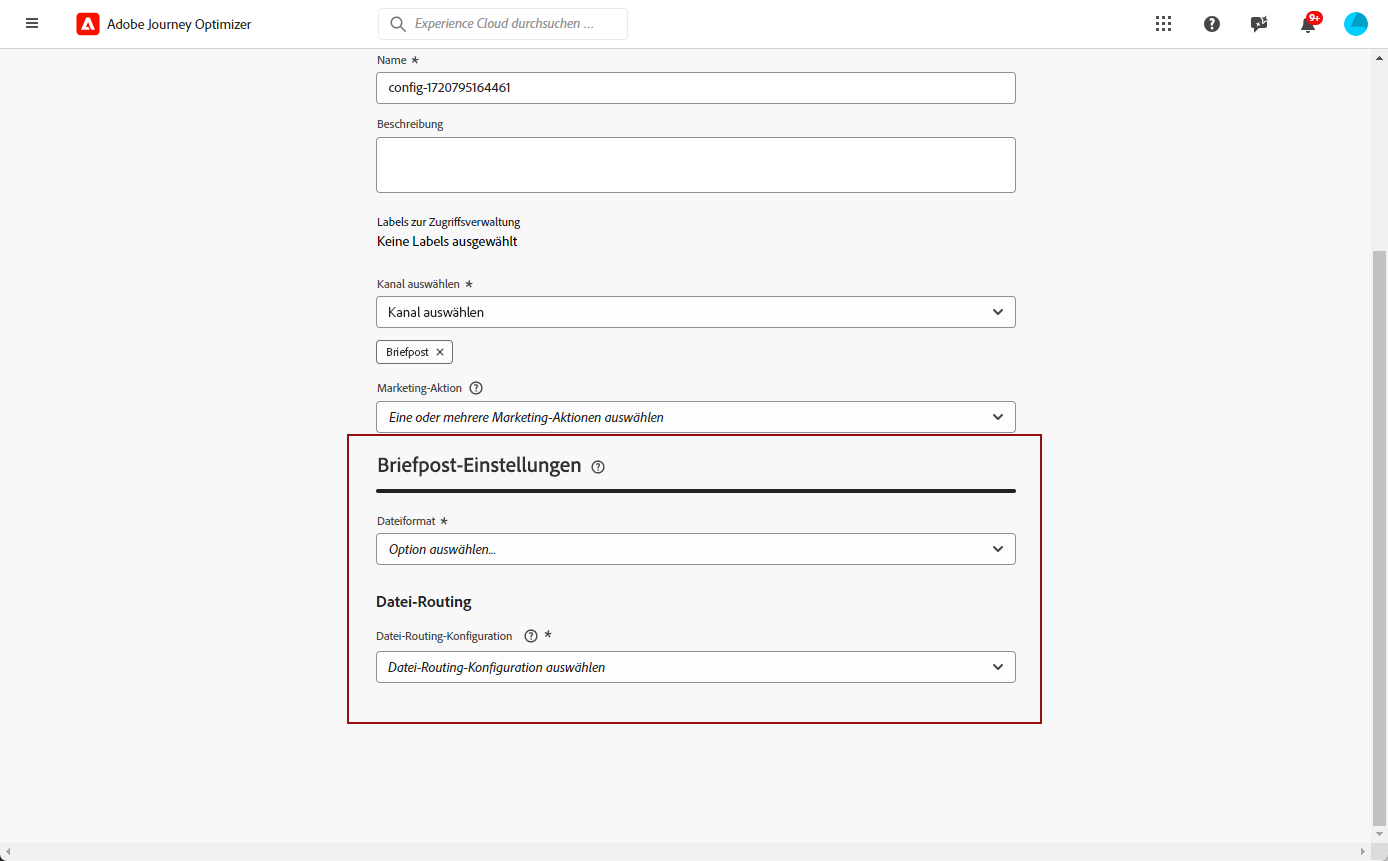Viewport: 1388px width, 861px height.
Task: Remove the Briefpost channel tag
Action: coord(440,352)
